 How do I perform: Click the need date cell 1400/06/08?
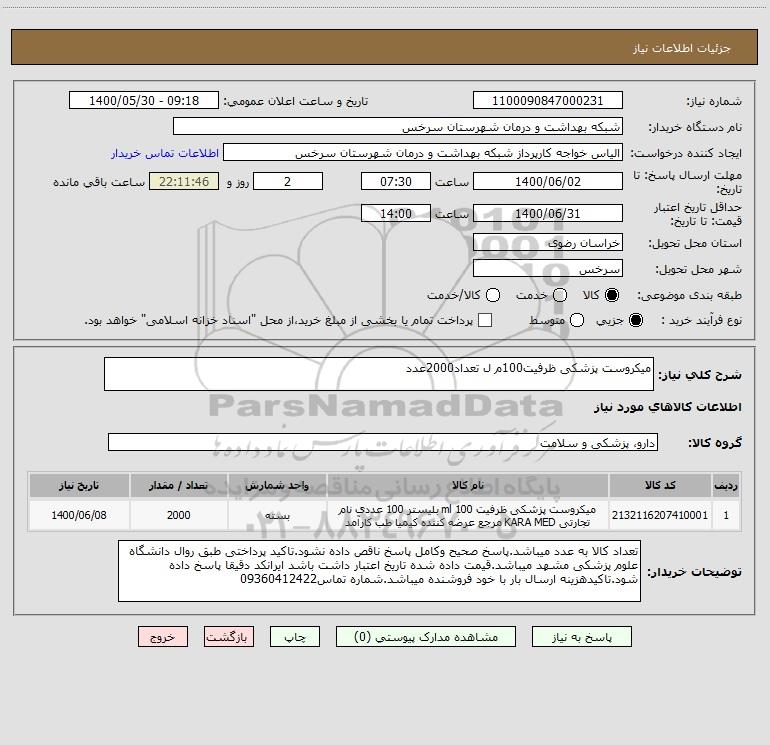click(79, 515)
